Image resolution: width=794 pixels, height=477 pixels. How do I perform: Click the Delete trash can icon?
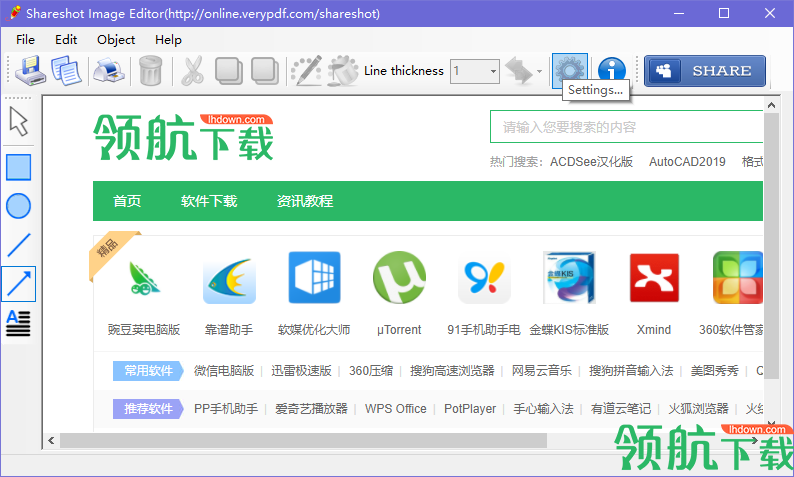(x=150, y=70)
